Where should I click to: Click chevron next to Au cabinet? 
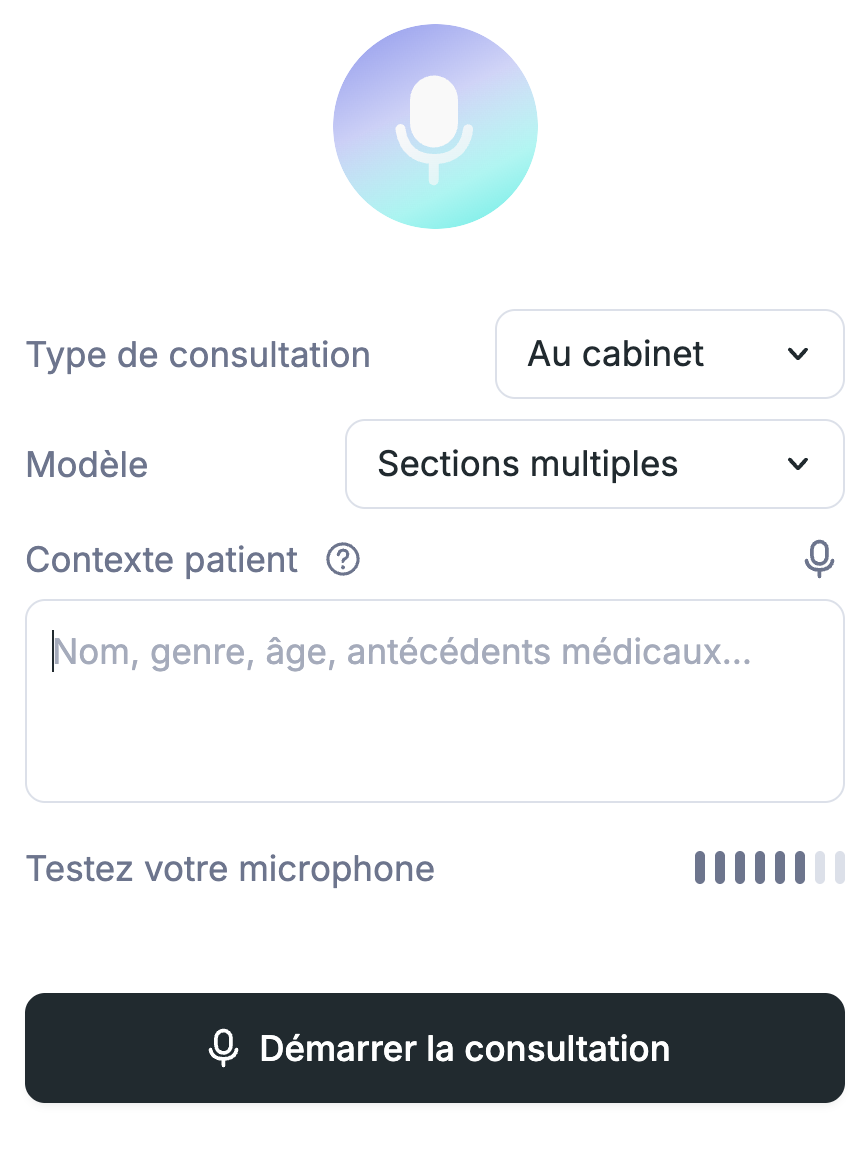click(x=798, y=354)
